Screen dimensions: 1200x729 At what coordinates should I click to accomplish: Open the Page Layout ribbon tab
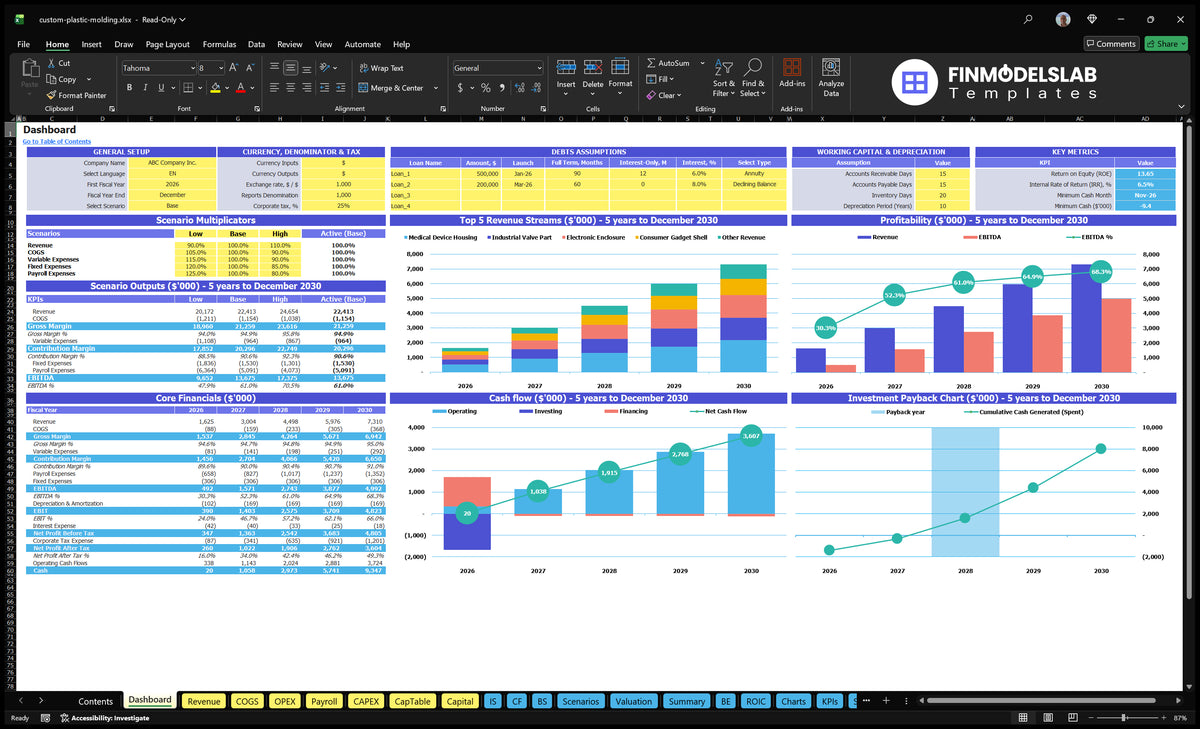click(x=167, y=44)
